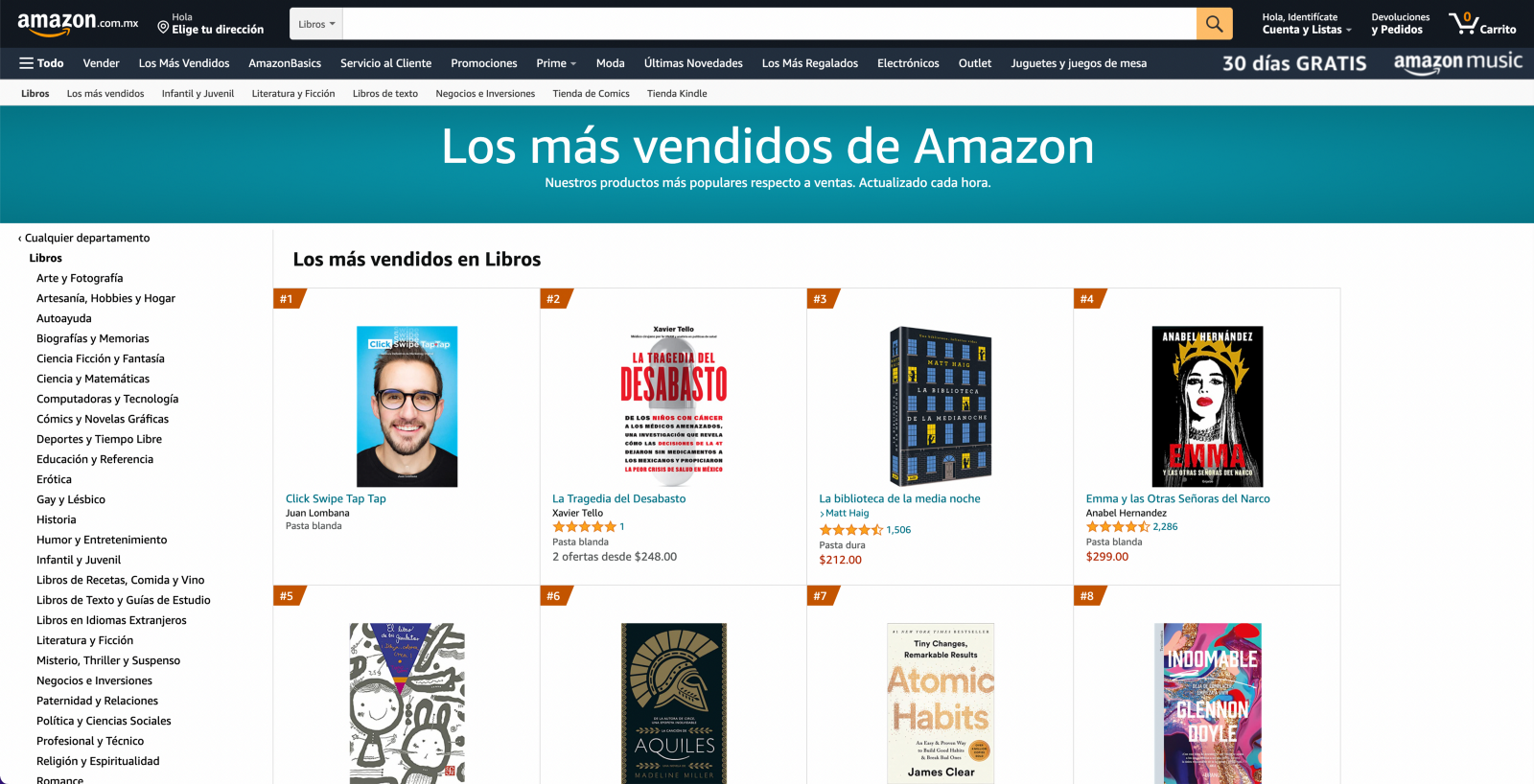Open Atomic Habits book cover
The image size is (1534, 784).
point(941,703)
